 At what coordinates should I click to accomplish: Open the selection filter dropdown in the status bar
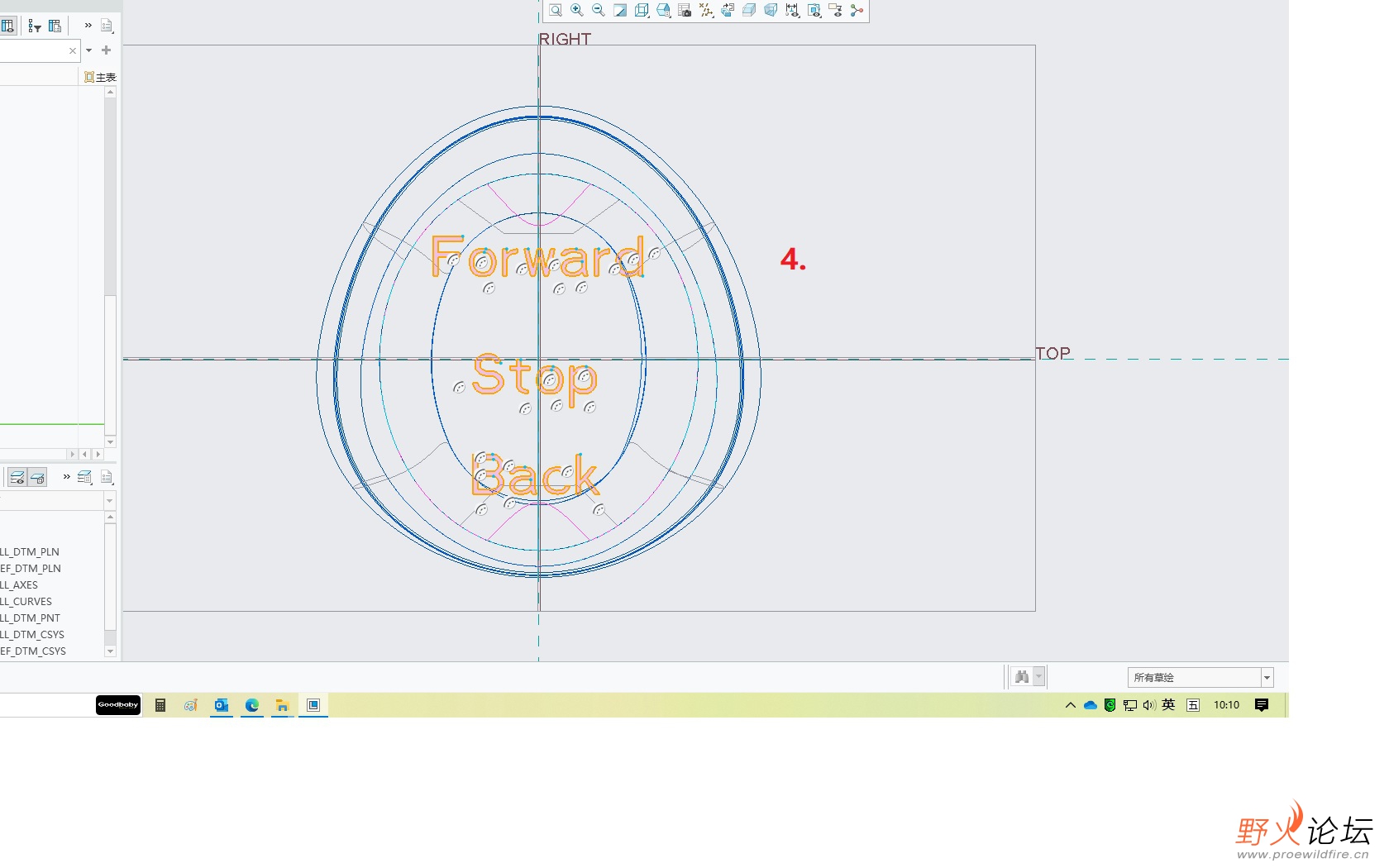(x=1200, y=677)
